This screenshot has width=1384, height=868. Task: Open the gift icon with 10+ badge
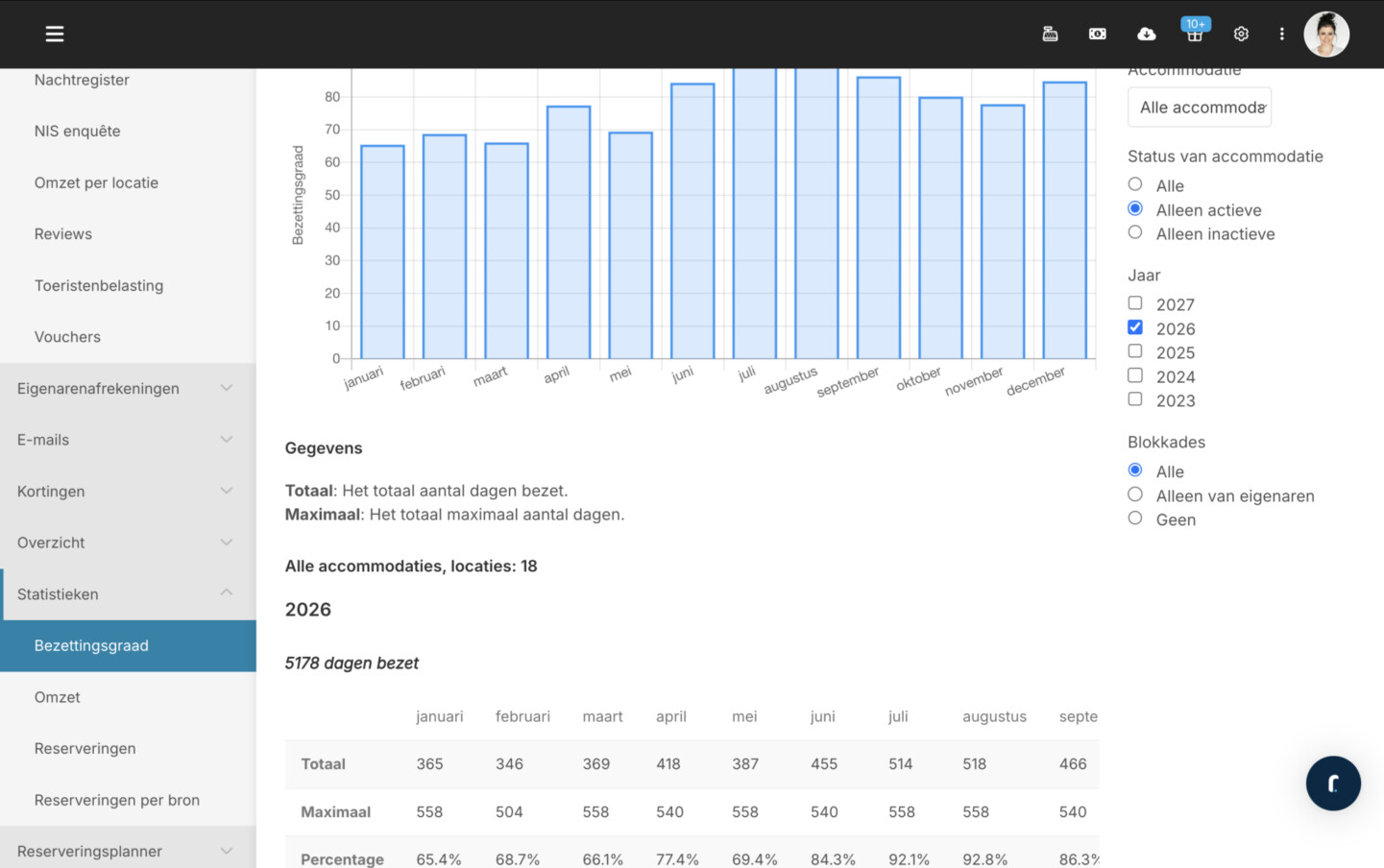pyautogui.click(x=1194, y=34)
